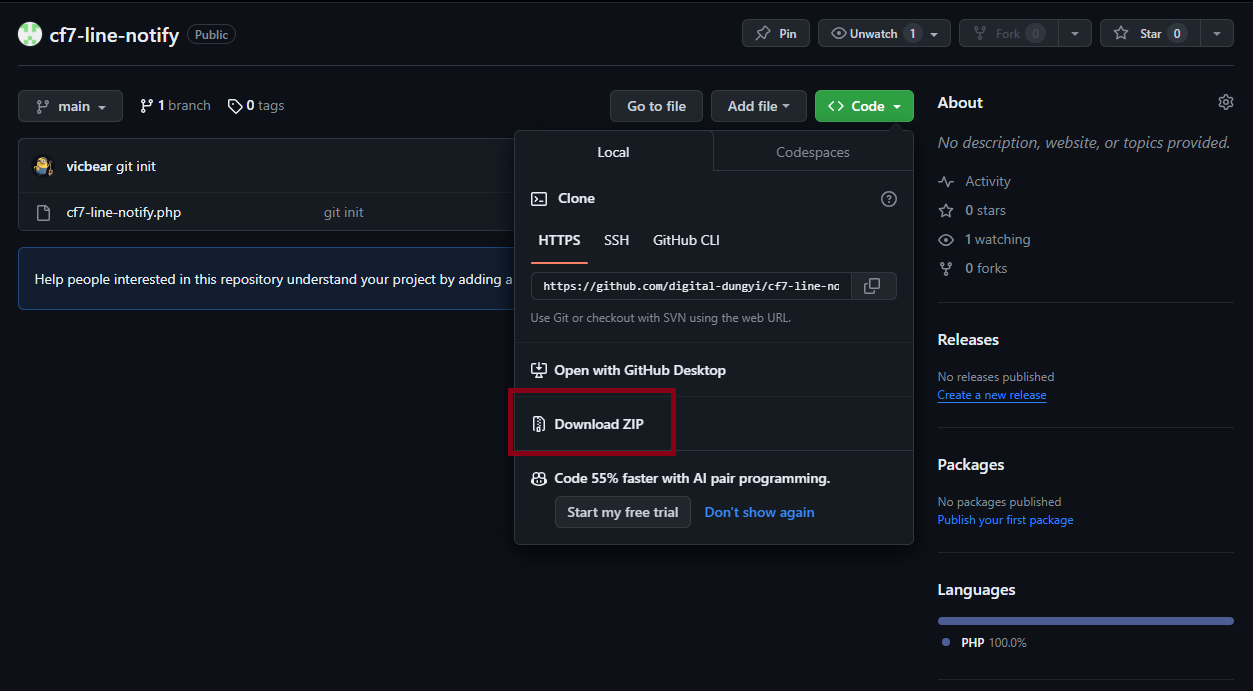Screen dimensions: 1253x691
Task: Open Create a new release link
Action: point(992,395)
